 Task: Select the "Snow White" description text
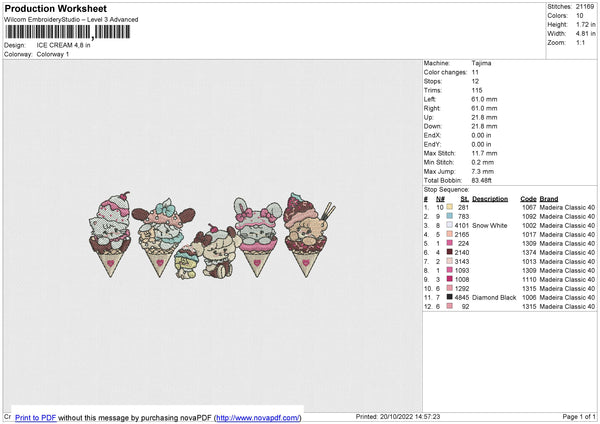490,225
